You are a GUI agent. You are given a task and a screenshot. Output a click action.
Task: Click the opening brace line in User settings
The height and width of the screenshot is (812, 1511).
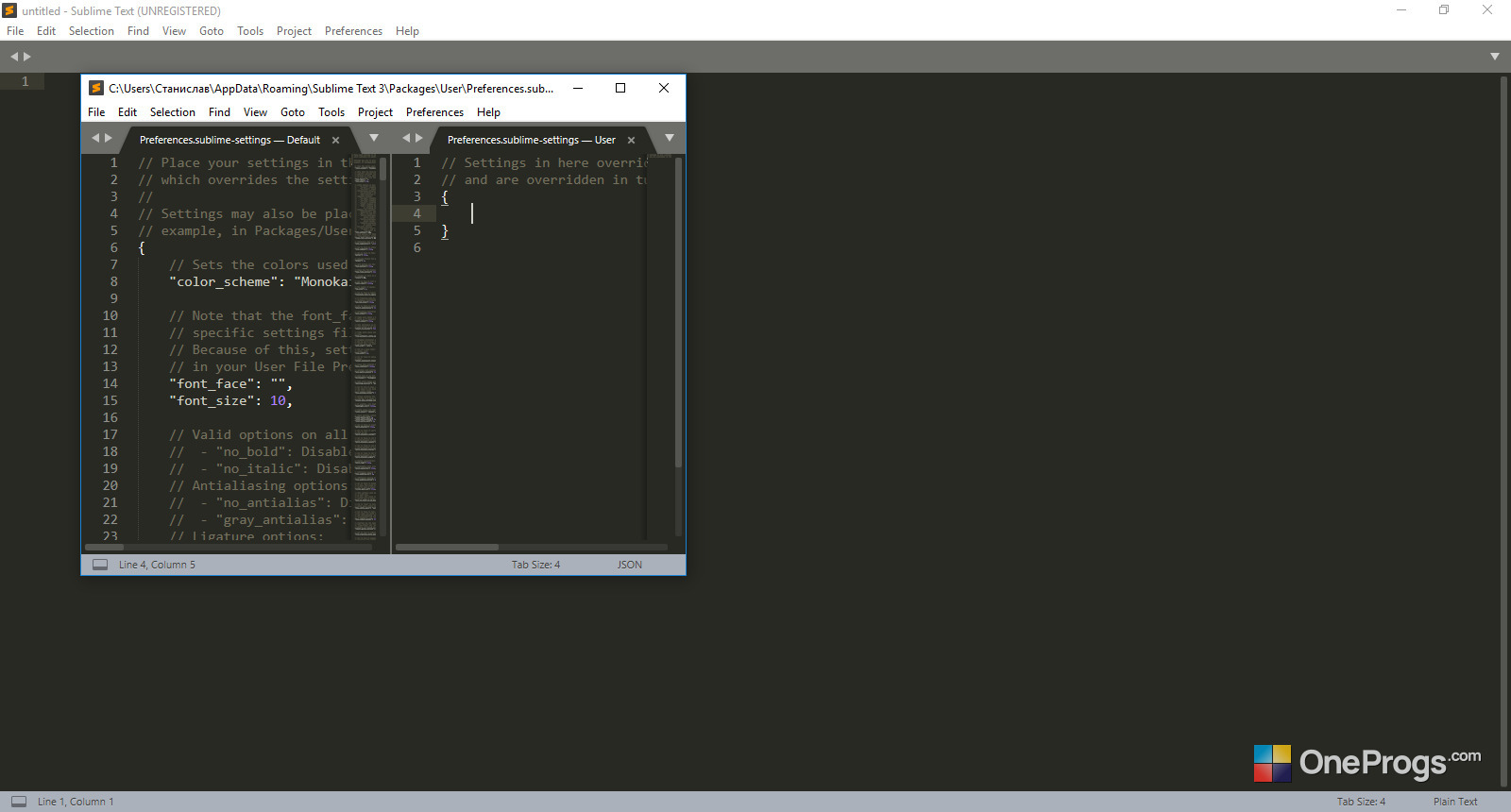pos(445,196)
